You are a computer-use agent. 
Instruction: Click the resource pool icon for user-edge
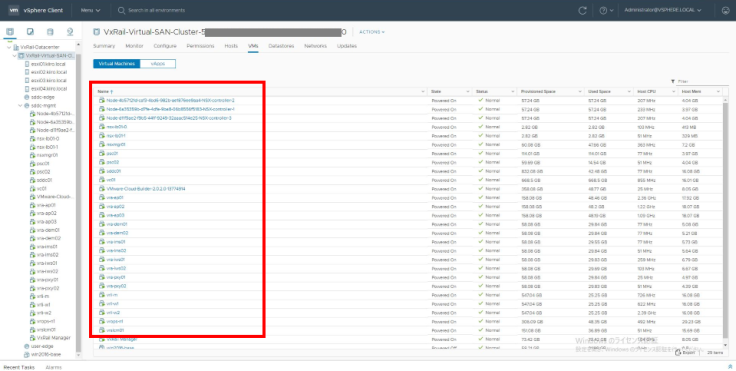[27, 346]
